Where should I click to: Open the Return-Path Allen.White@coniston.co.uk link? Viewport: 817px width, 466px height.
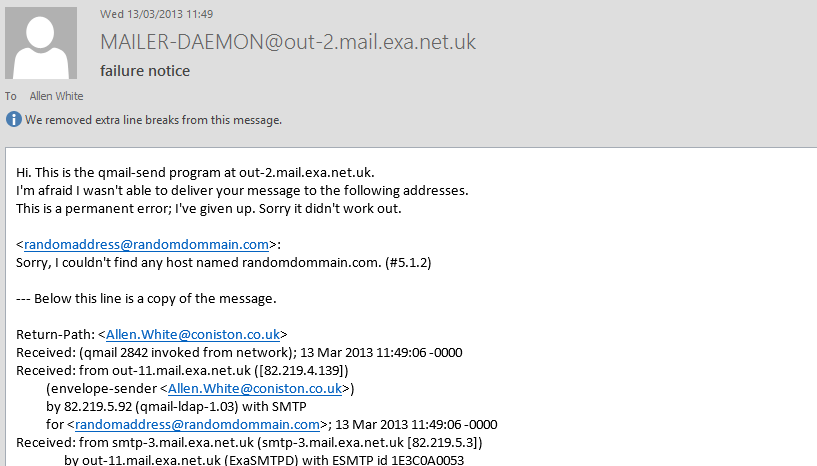(x=193, y=335)
